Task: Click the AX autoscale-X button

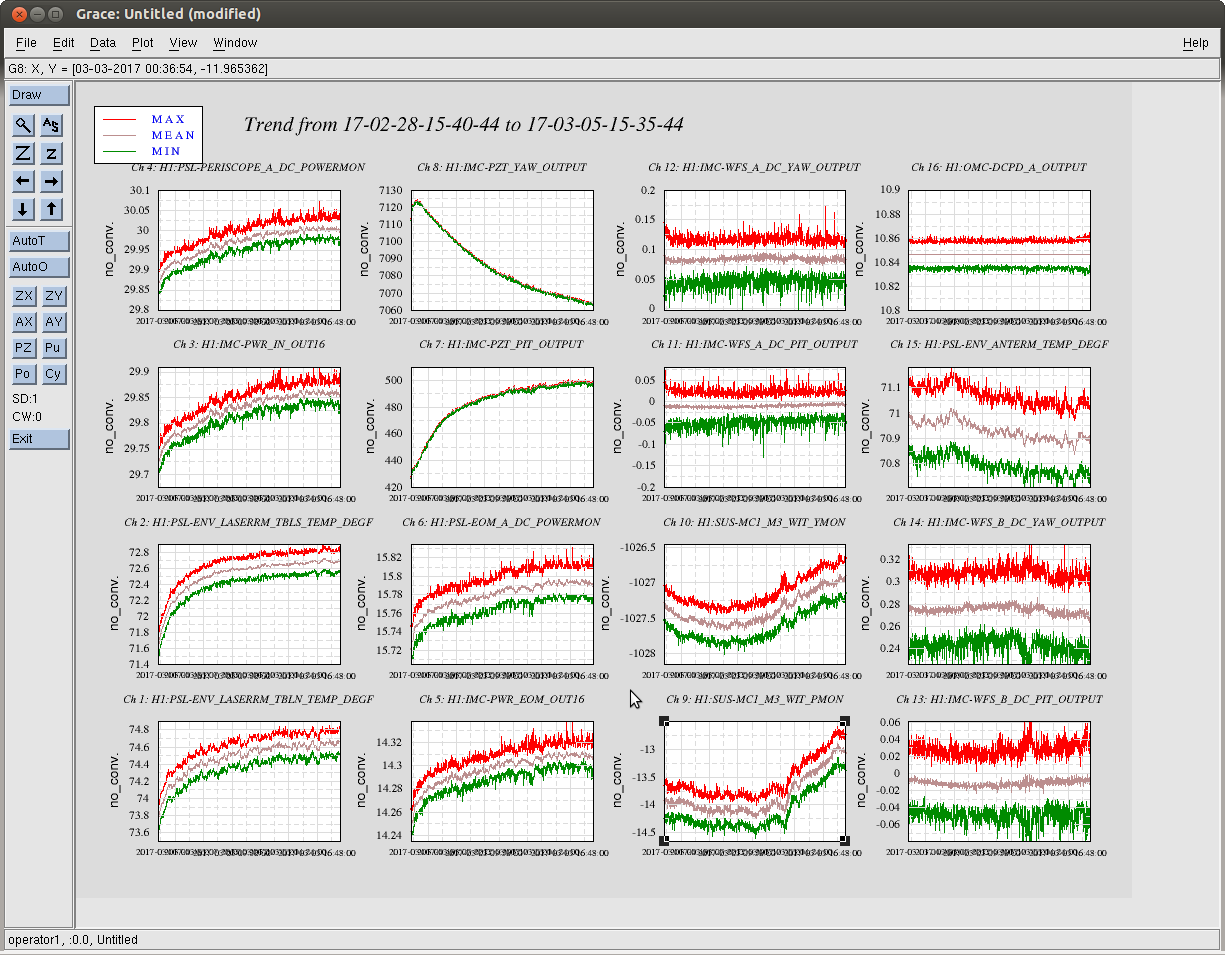Action: pos(24,321)
